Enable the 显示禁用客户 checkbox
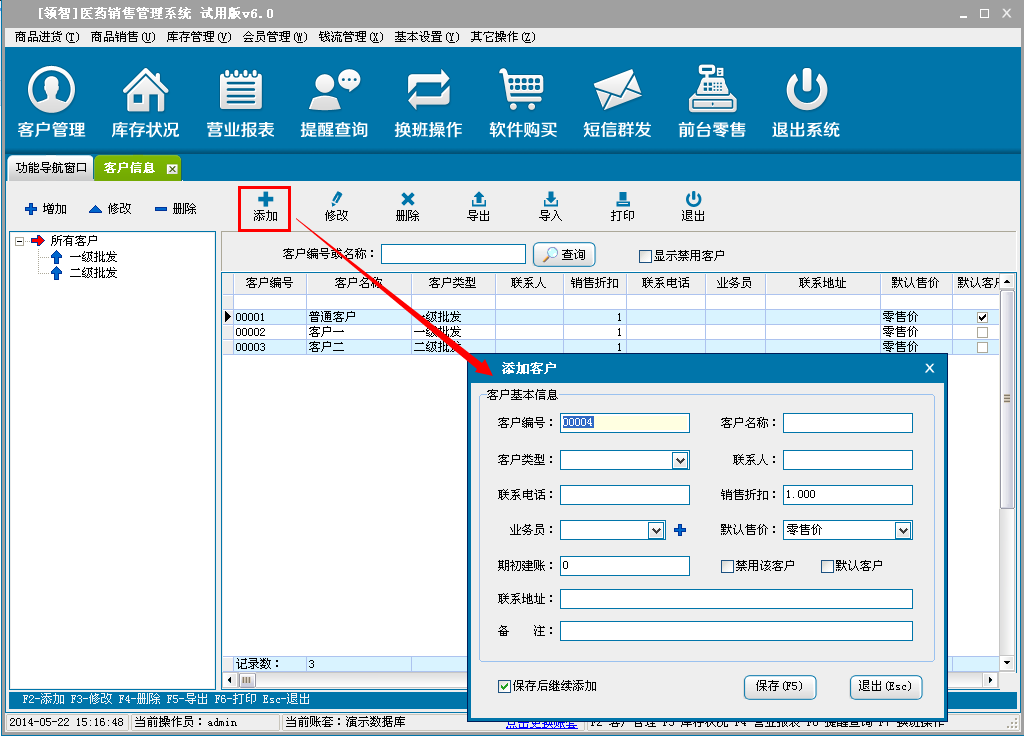Screen dimensions: 1024x736 pyautogui.click(x=645, y=256)
